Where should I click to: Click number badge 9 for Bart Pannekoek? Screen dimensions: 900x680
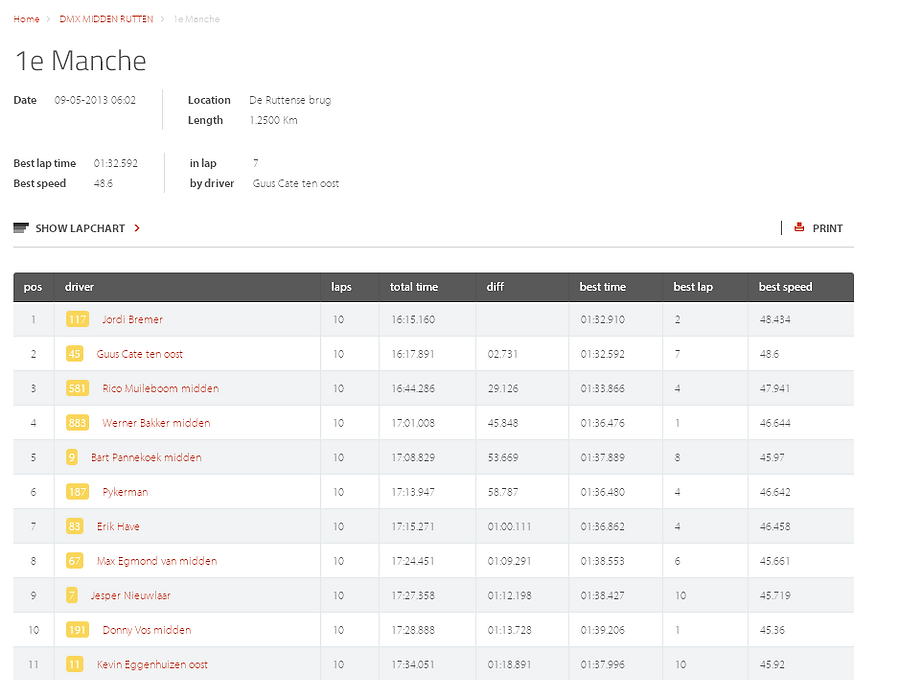coord(72,457)
